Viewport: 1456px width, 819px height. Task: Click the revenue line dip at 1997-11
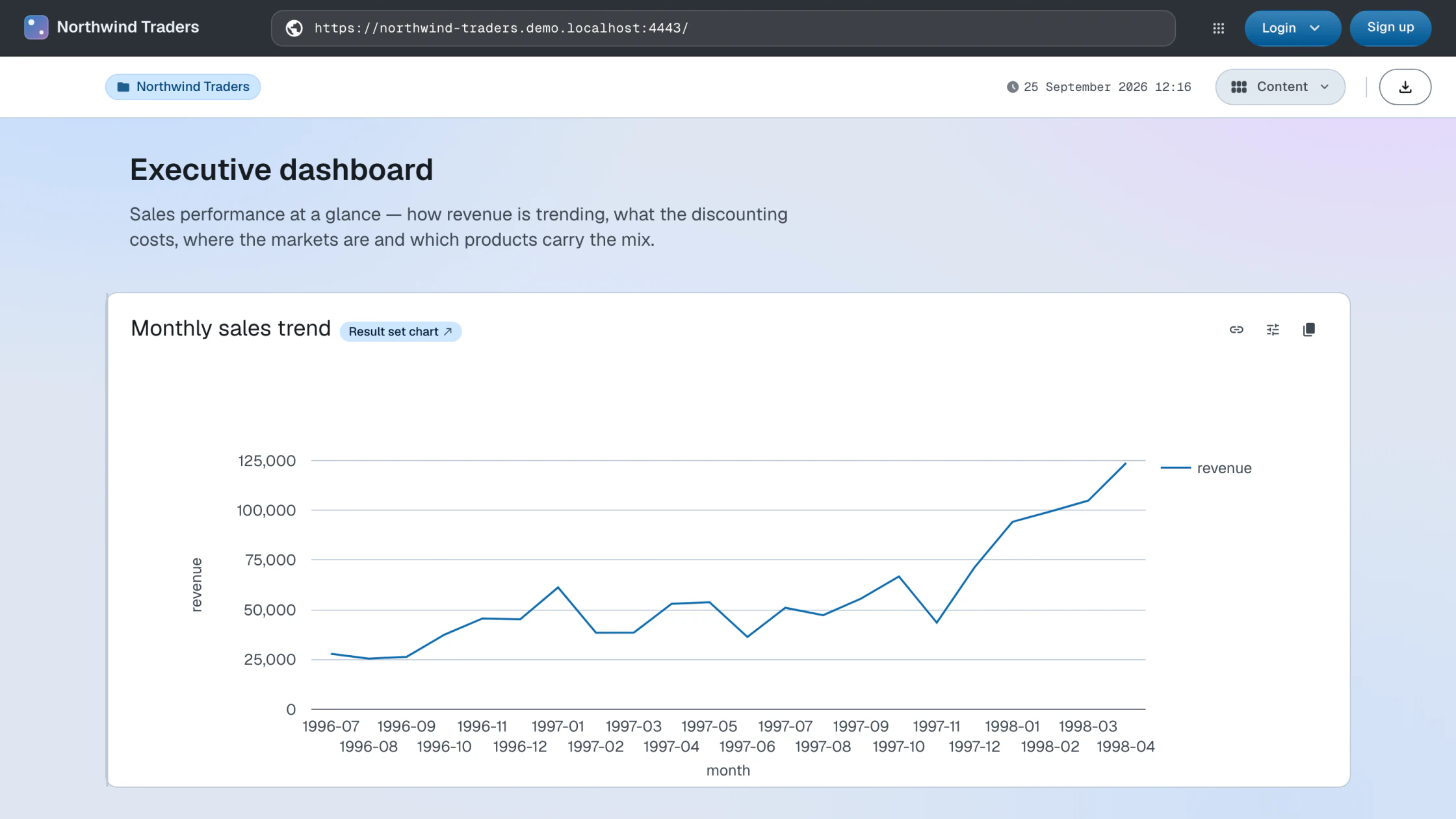point(937,622)
